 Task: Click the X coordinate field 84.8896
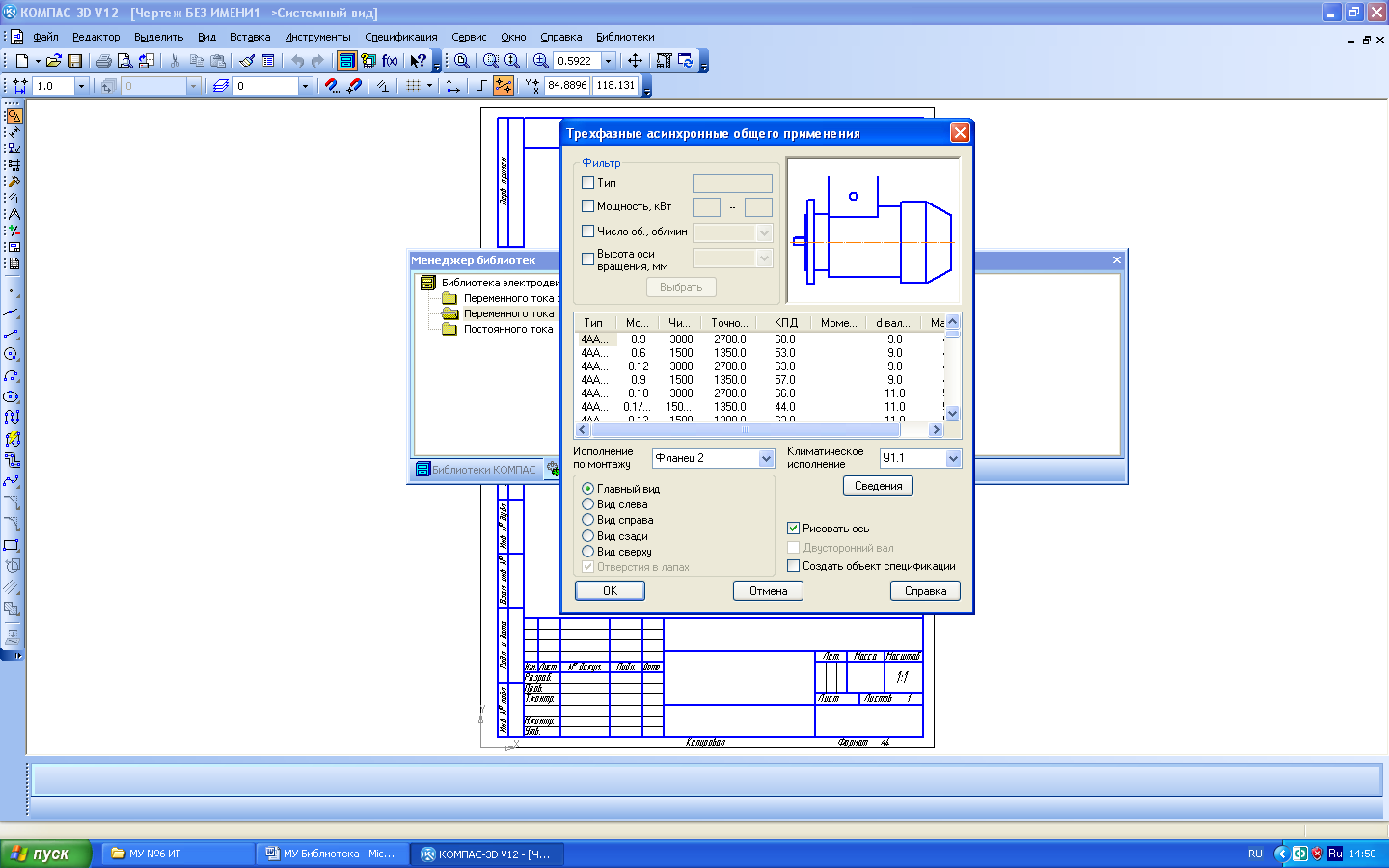coord(566,85)
